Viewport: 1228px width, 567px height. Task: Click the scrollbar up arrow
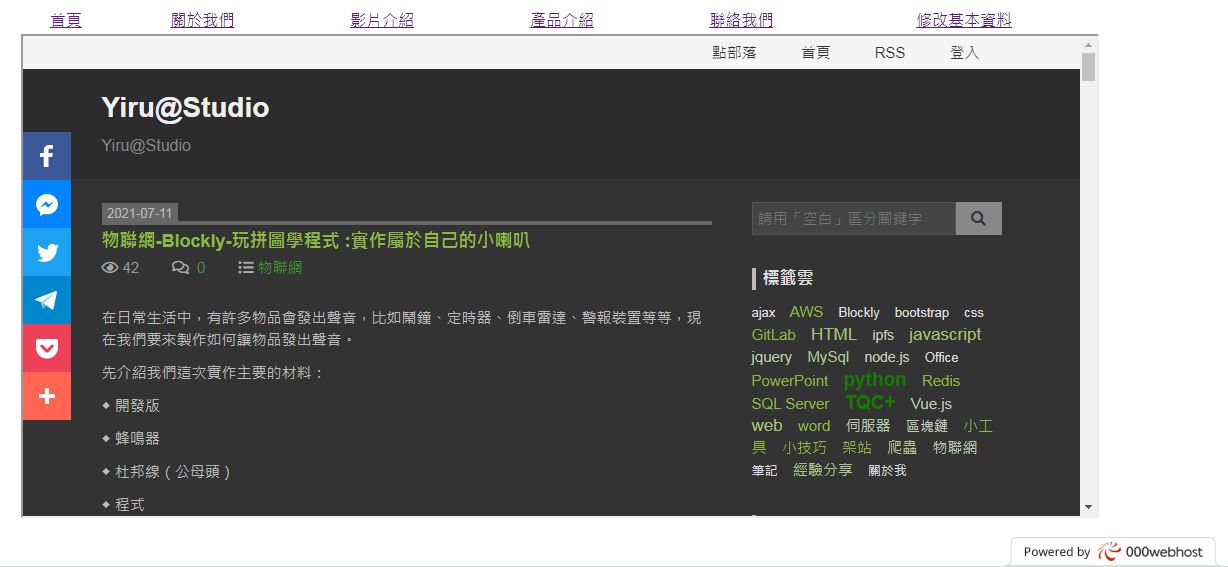click(x=1088, y=45)
